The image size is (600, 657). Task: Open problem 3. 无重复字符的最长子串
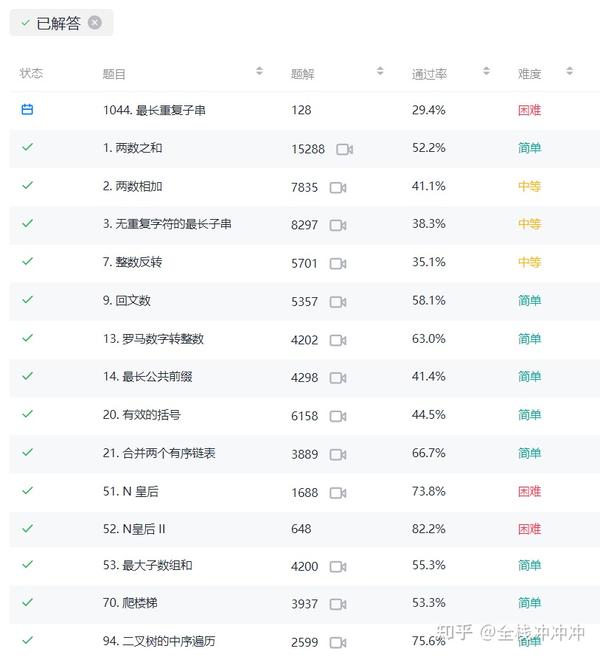pyautogui.click(x=167, y=224)
